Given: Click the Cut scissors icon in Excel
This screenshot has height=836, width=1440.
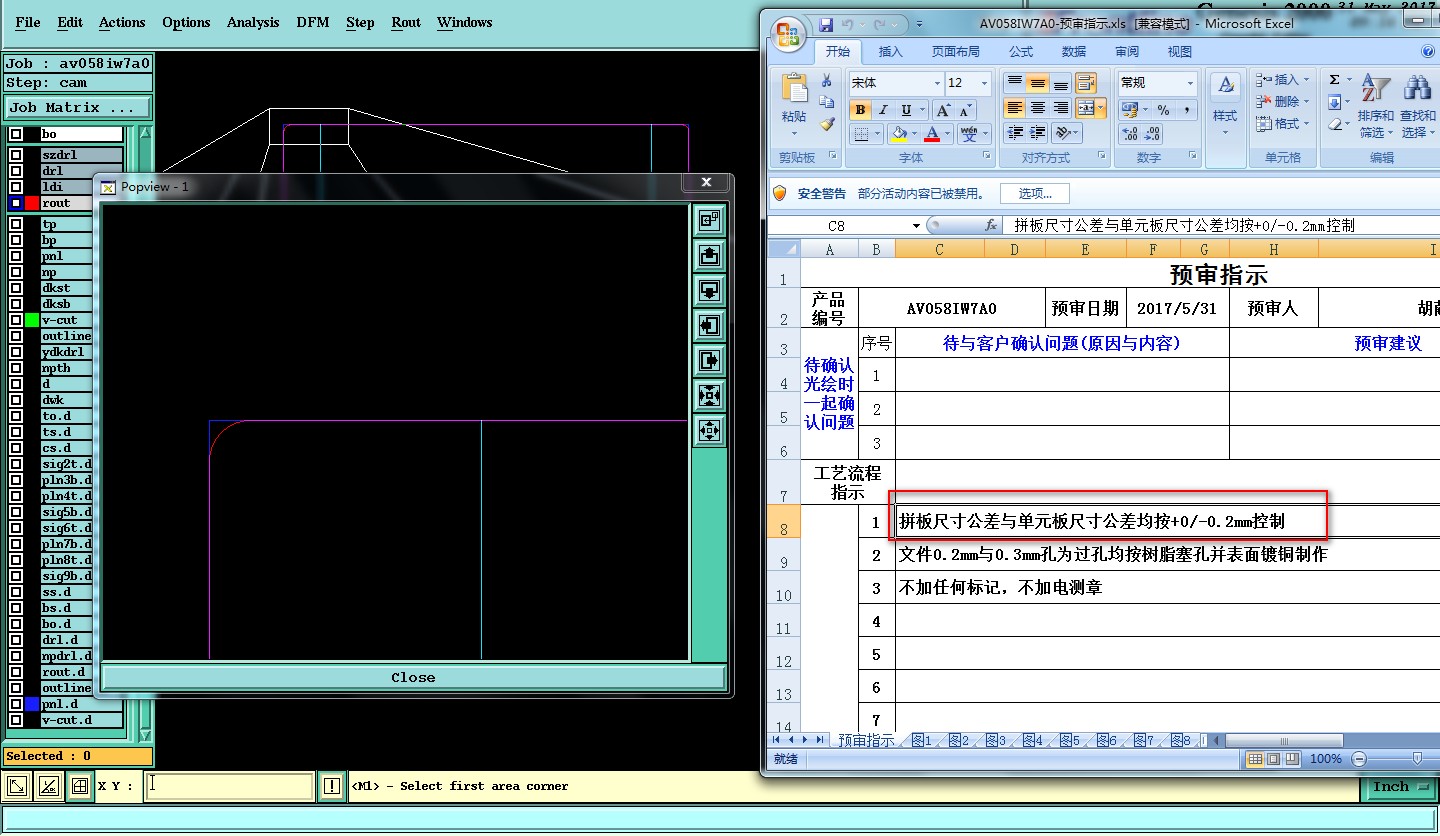Looking at the screenshot, I should pyautogui.click(x=827, y=81).
